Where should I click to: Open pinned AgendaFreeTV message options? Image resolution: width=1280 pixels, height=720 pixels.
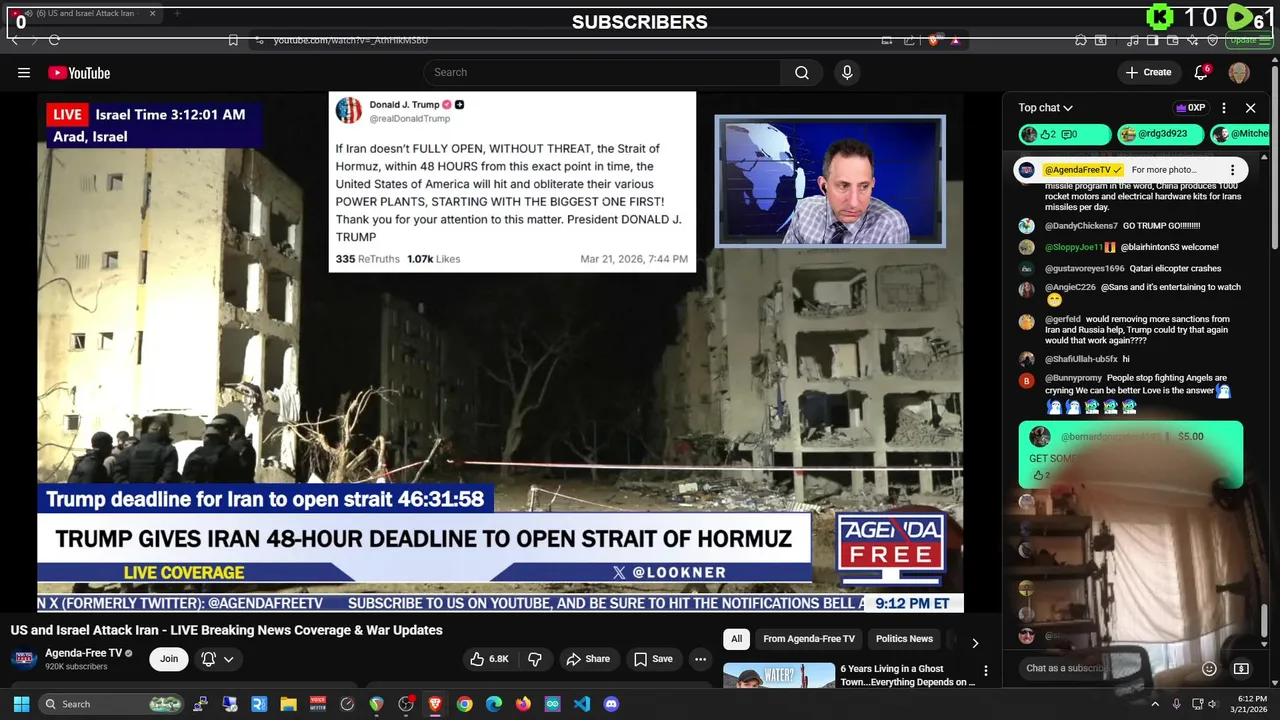(x=1232, y=170)
